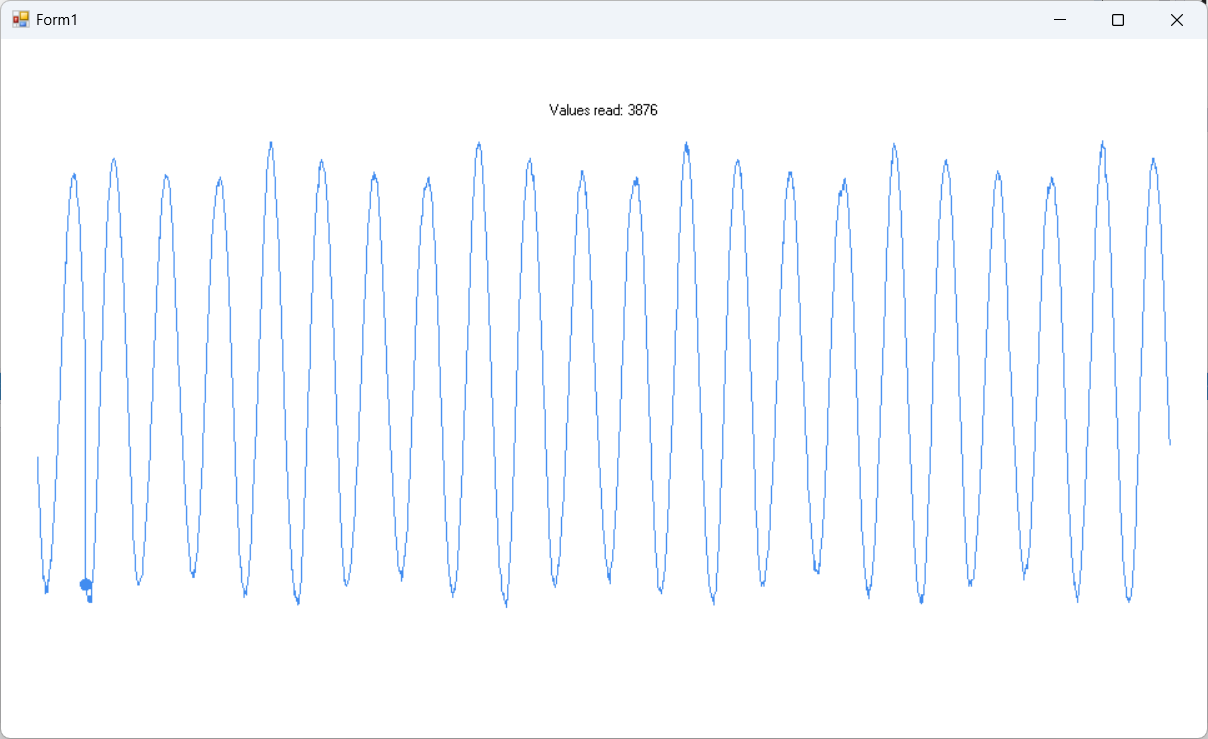The image size is (1208, 739).
Task: Click the straight vertical line above the blue dot
Action: tap(85, 400)
